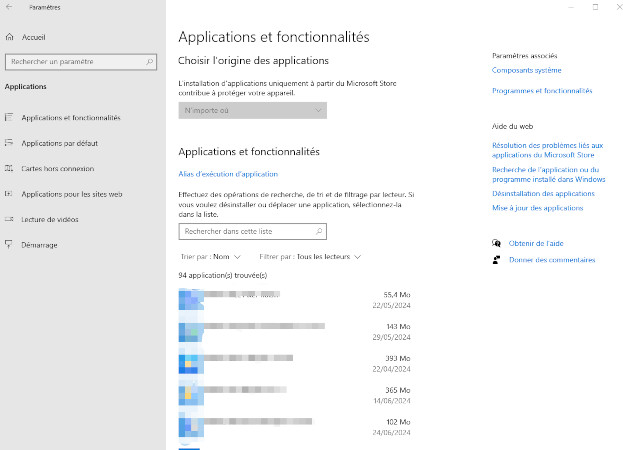Select the app row dated 22/04/2024
The image size is (623, 450).
coord(295,364)
